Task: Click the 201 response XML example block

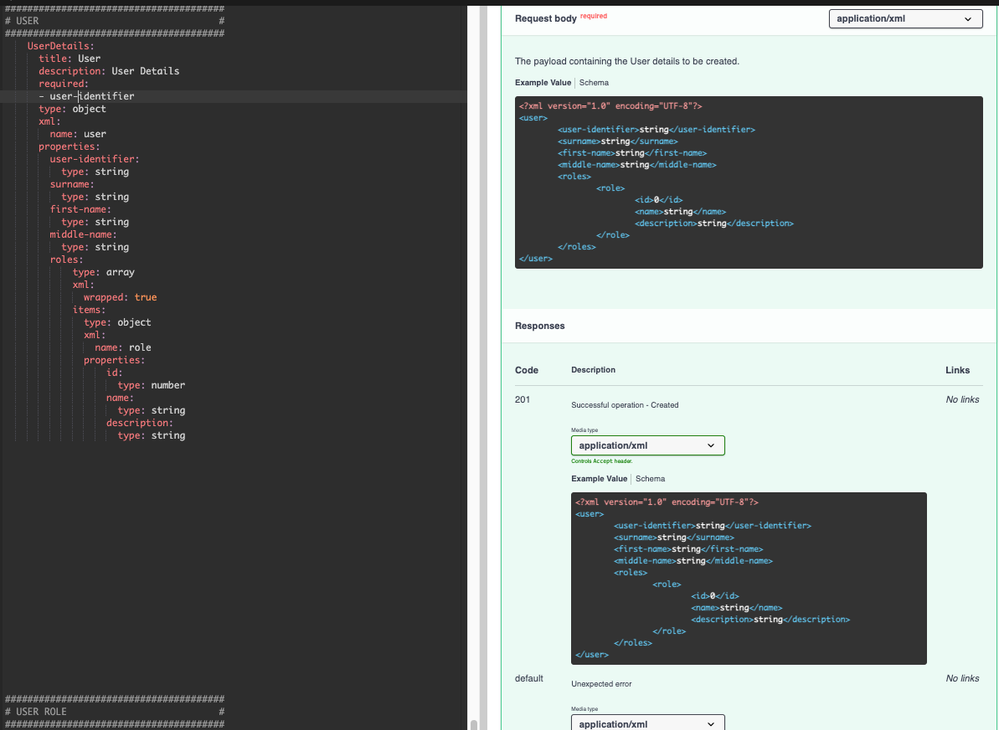Action: point(748,577)
